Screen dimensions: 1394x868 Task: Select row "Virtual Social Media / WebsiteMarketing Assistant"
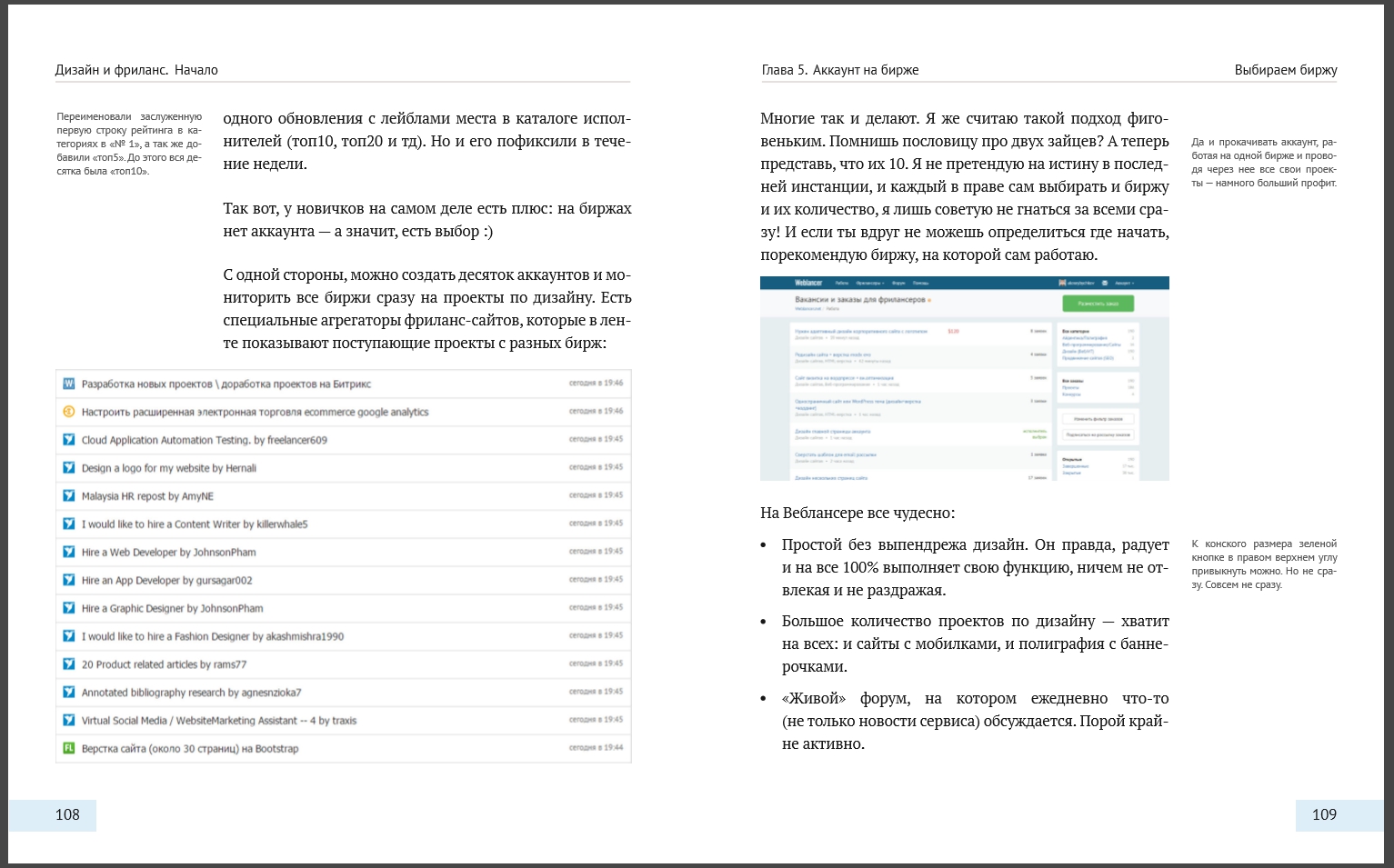[x=344, y=721]
